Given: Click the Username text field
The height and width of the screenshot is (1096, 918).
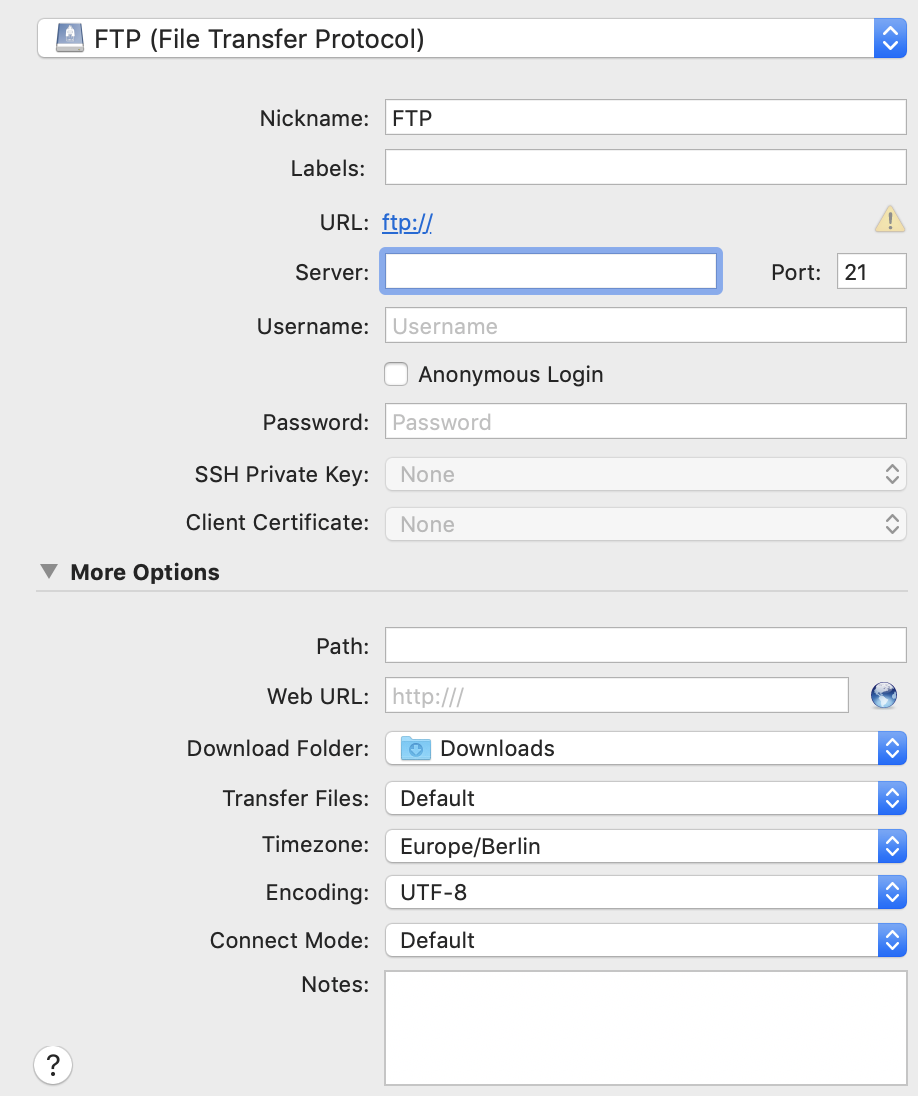Looking at the screenshot, I should [645, 326].
